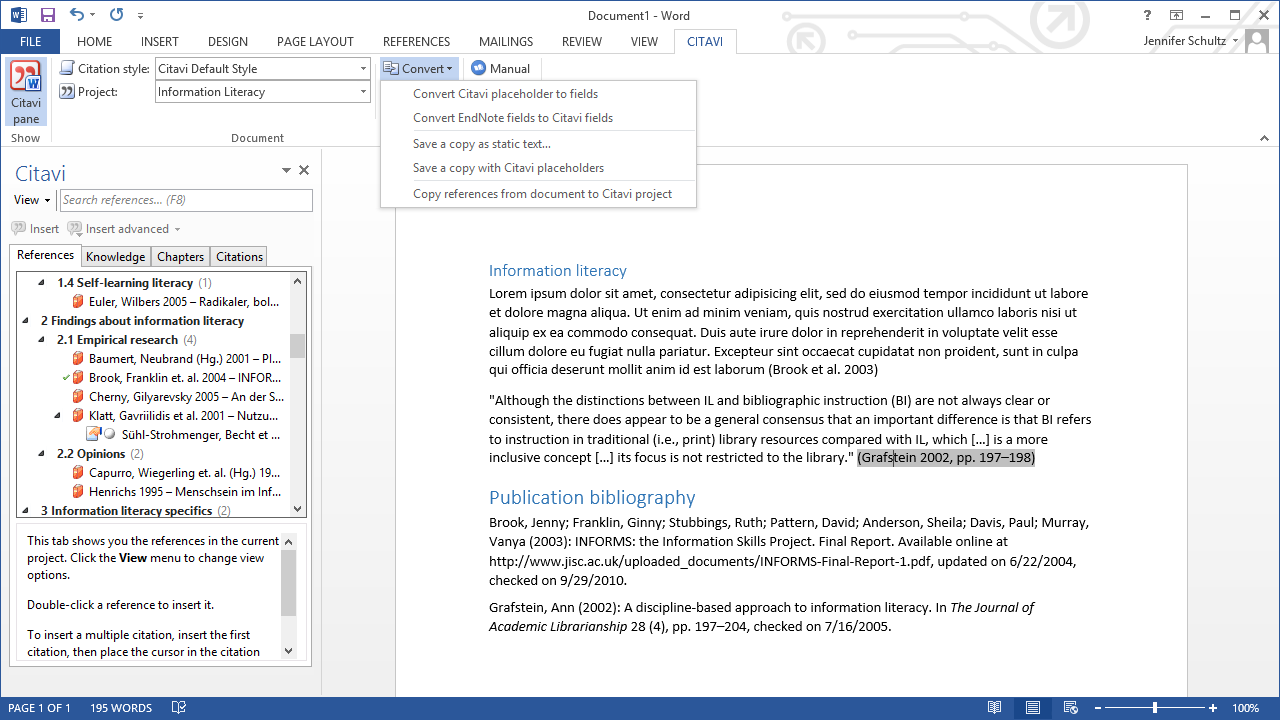Click reference list vertical scrollbar thumb
1280x720 pixels.
298,346
